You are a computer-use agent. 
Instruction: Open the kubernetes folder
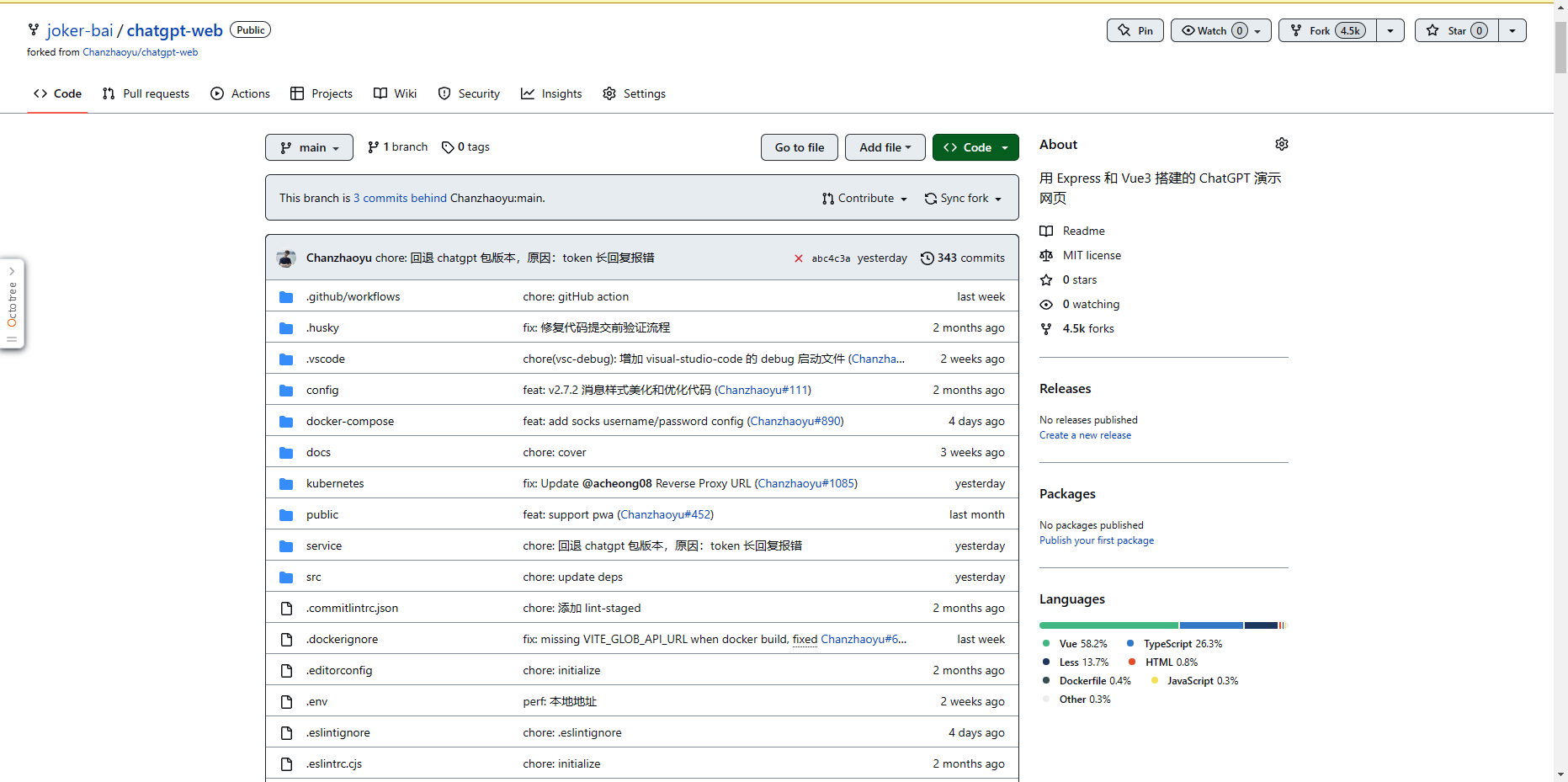click(335, 483)
